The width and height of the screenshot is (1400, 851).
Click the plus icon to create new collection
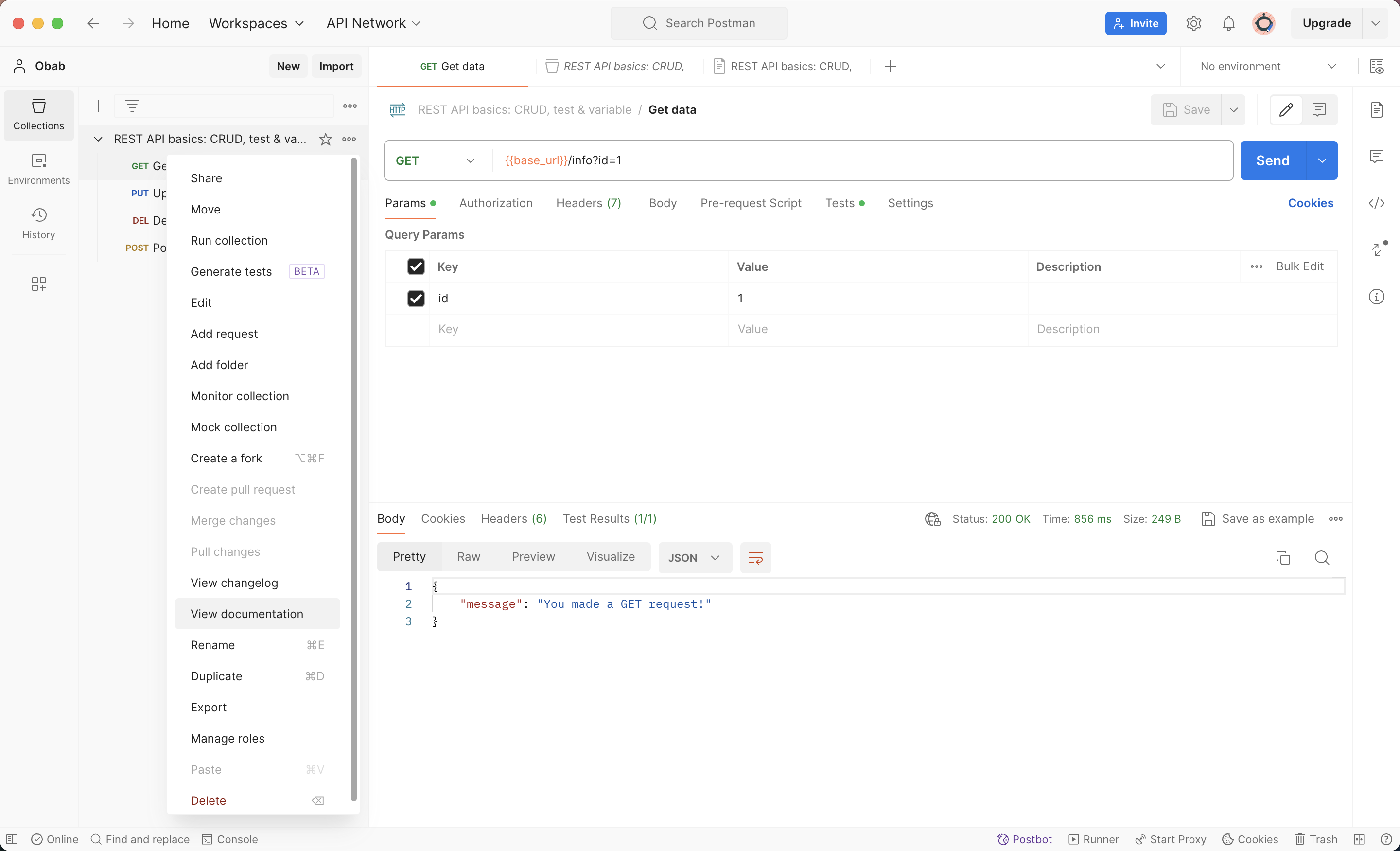click(x=98, y=106)
